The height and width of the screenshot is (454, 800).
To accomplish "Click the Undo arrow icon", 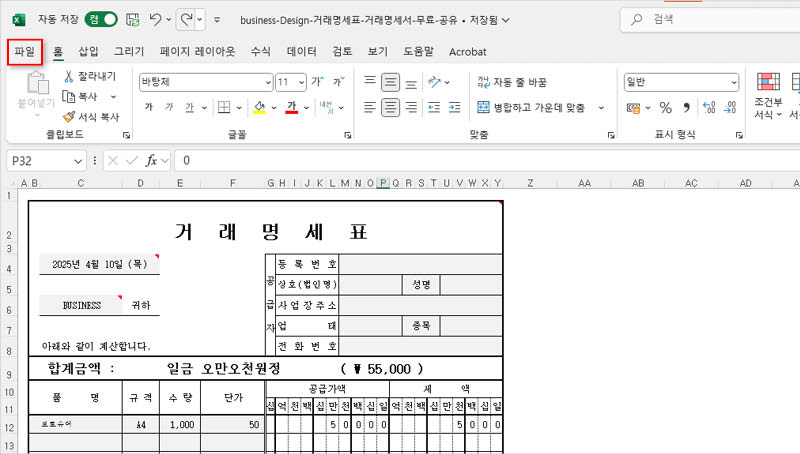I will [x=156, y=20].
